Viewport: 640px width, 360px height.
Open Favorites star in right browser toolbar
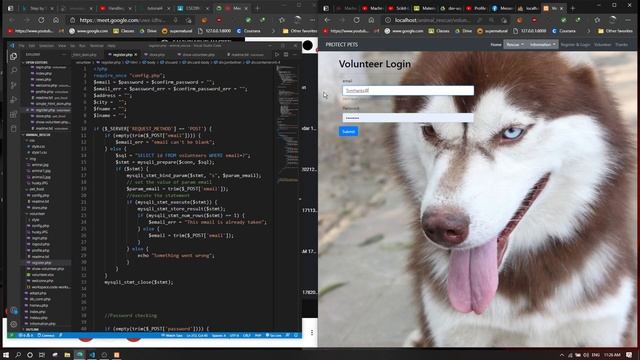point(597,20)
